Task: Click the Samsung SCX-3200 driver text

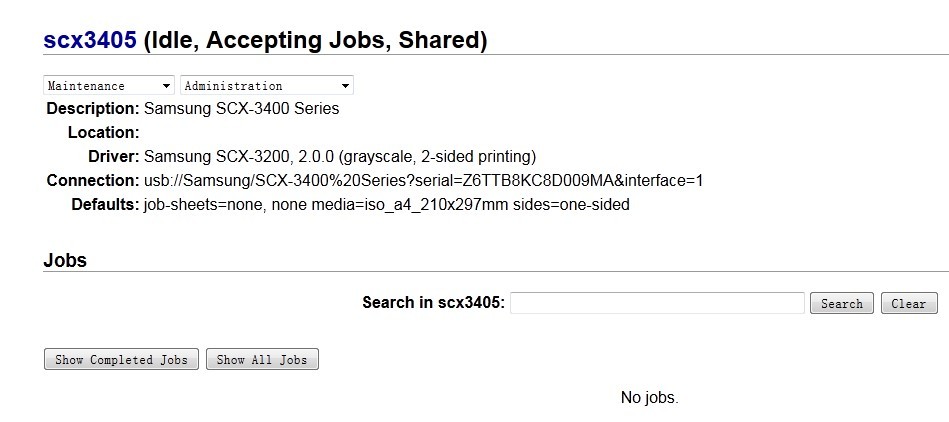Action: [x=340, y=157]
